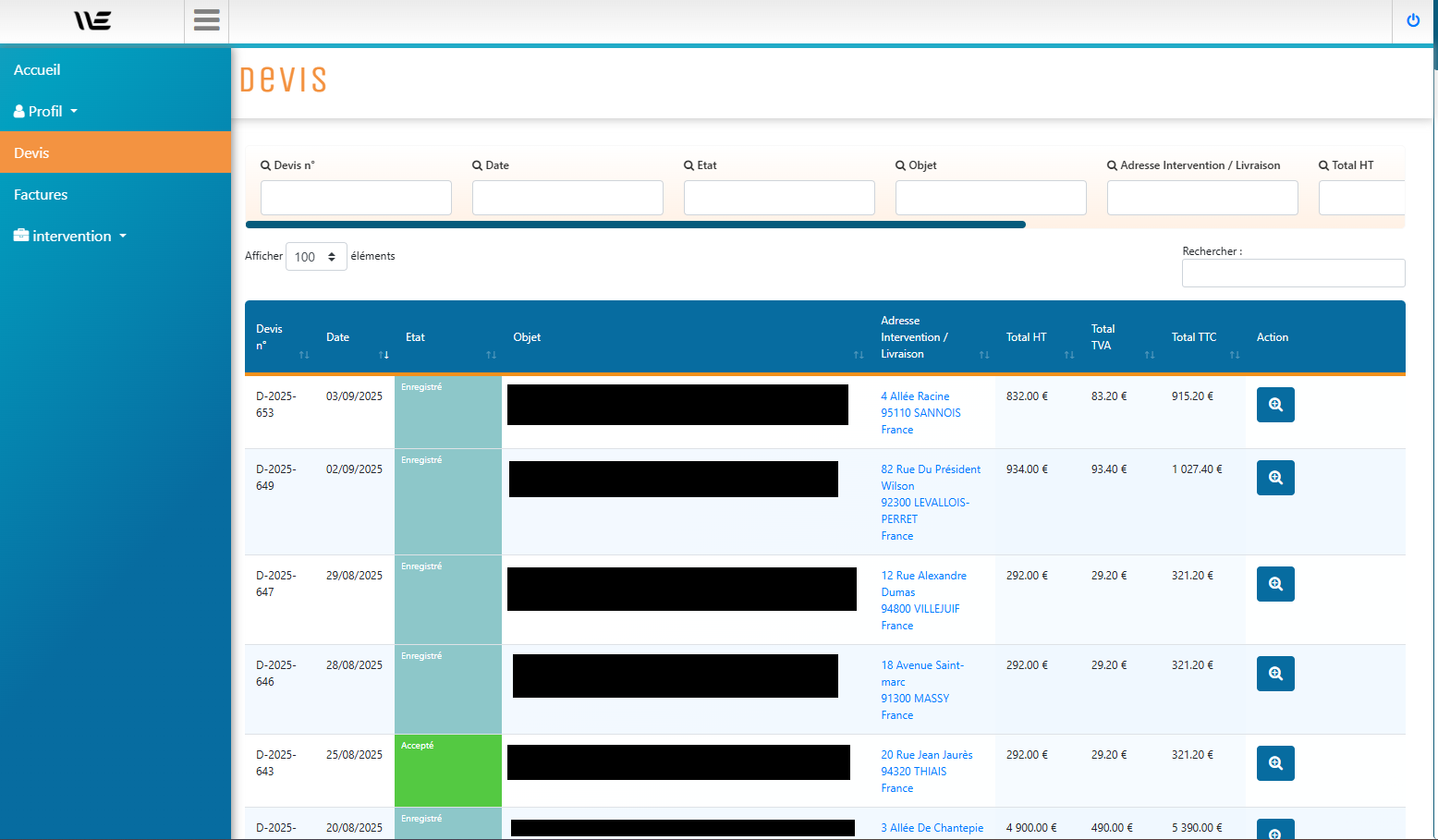Image resolution: width=1438 pixels, height=840 pixels.
Task: Click the company logo in header
Action: (92, 20)
